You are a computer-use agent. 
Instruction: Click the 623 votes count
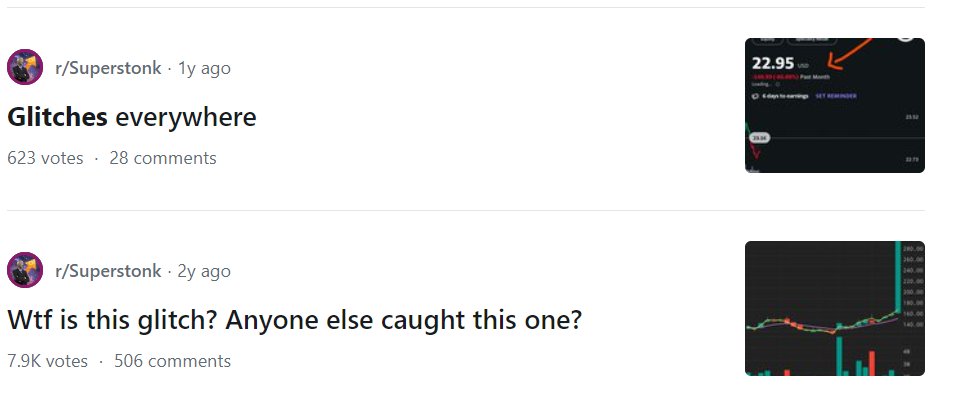[45, 158]
